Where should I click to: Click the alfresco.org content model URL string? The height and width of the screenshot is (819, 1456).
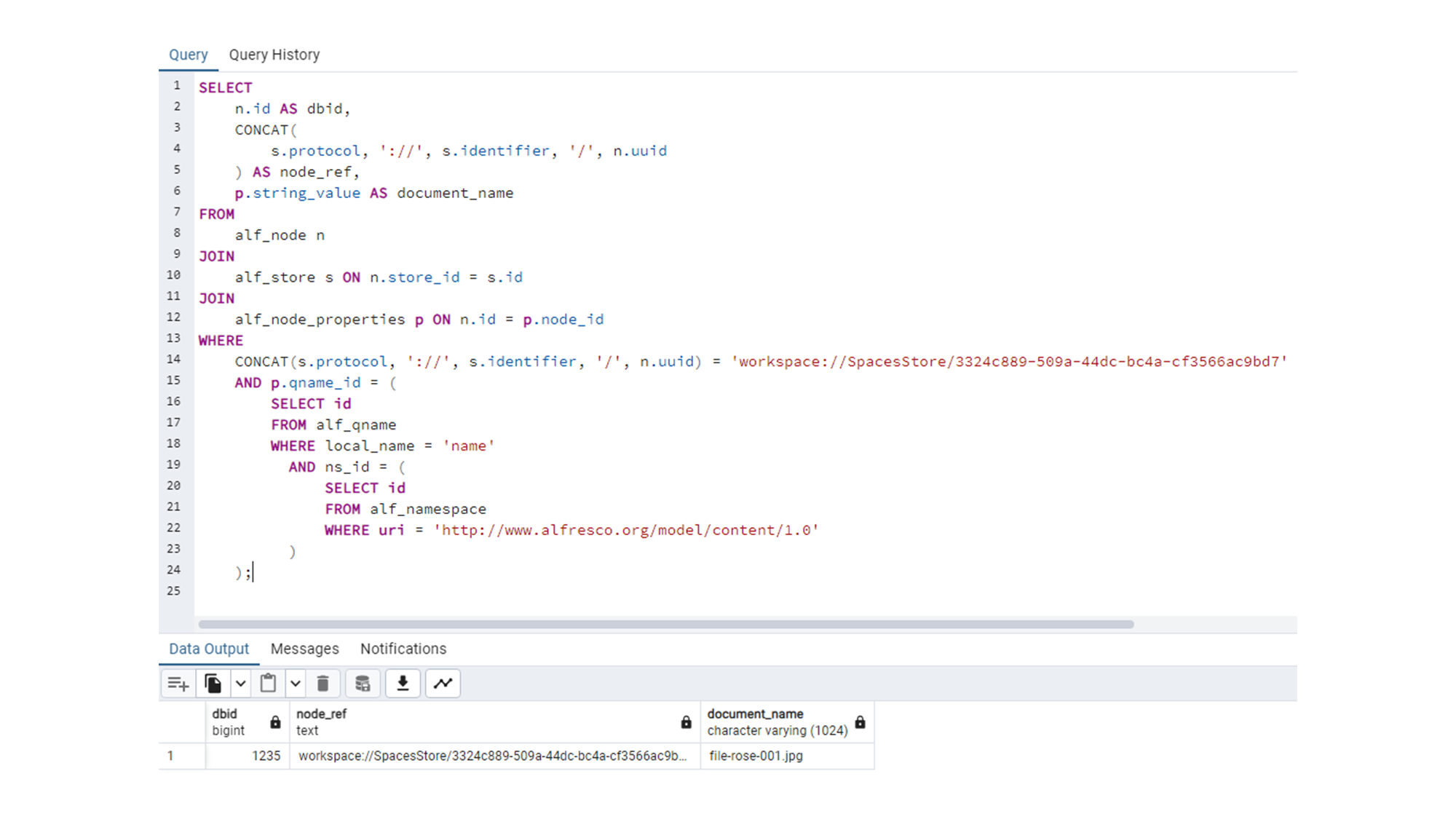click(626, 530)
